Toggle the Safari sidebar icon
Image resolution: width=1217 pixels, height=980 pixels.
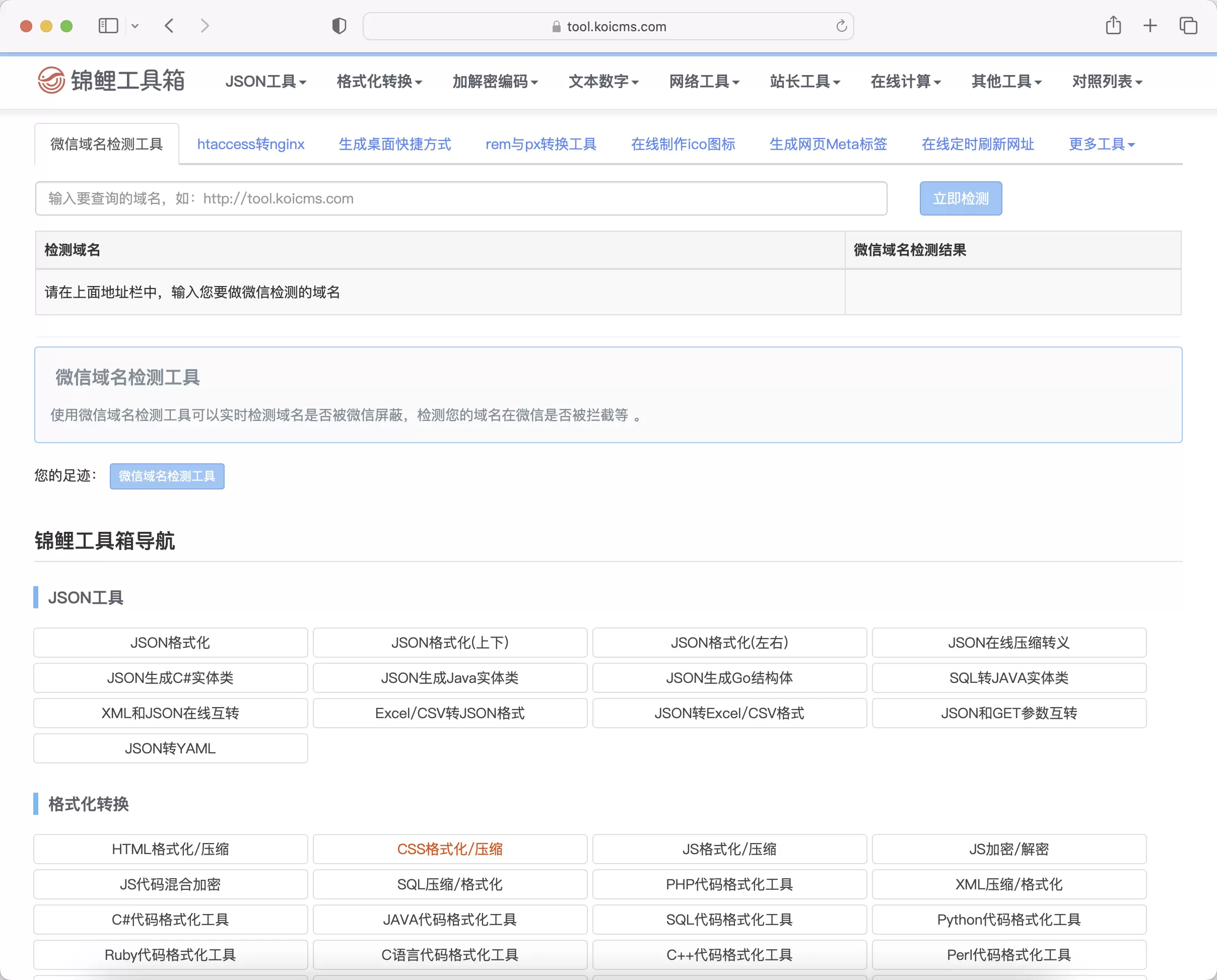click(x=108, y=26)
